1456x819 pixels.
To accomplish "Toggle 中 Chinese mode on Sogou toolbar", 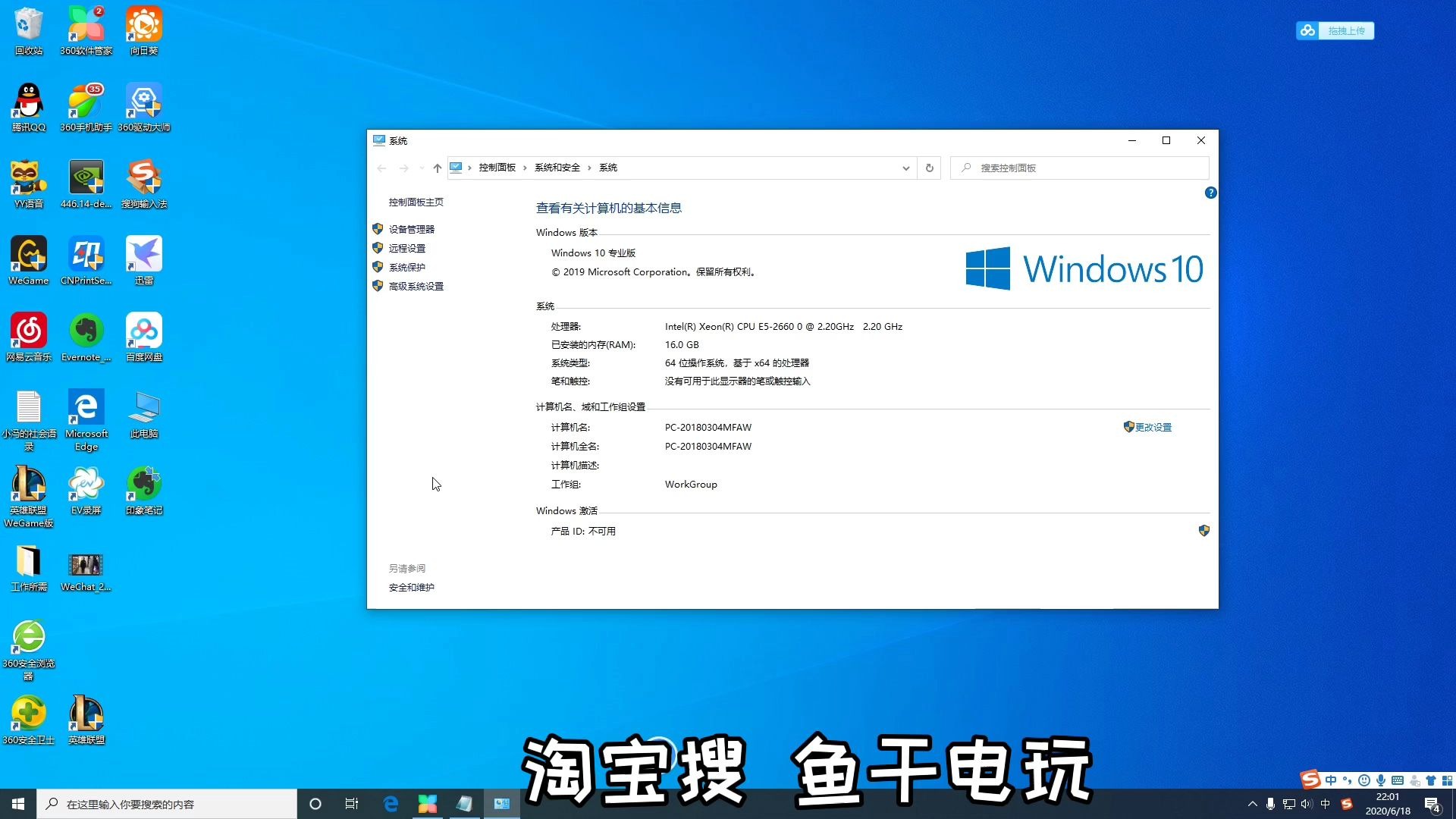I will point(1331,780).
